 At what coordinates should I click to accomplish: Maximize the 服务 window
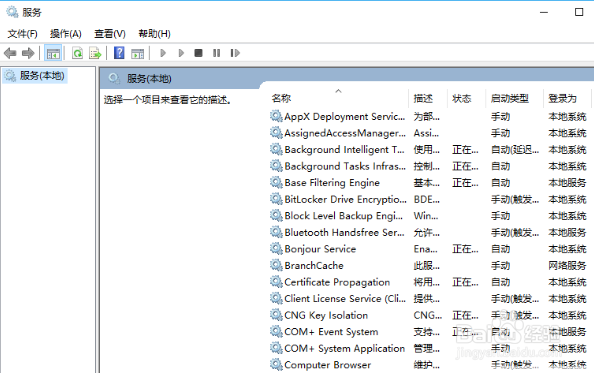[579, 12]
